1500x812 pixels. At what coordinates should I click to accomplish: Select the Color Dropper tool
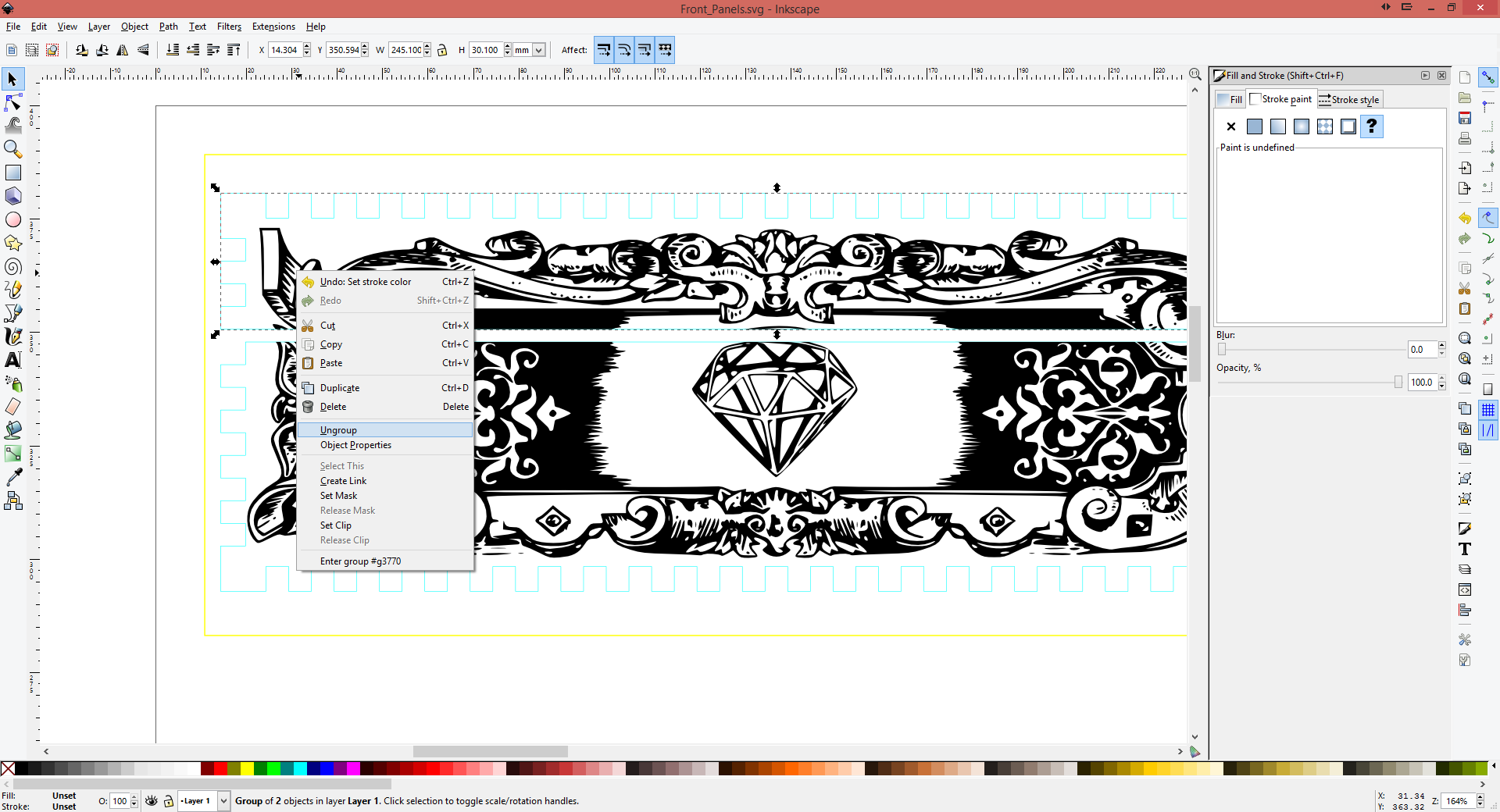(12, 477)
